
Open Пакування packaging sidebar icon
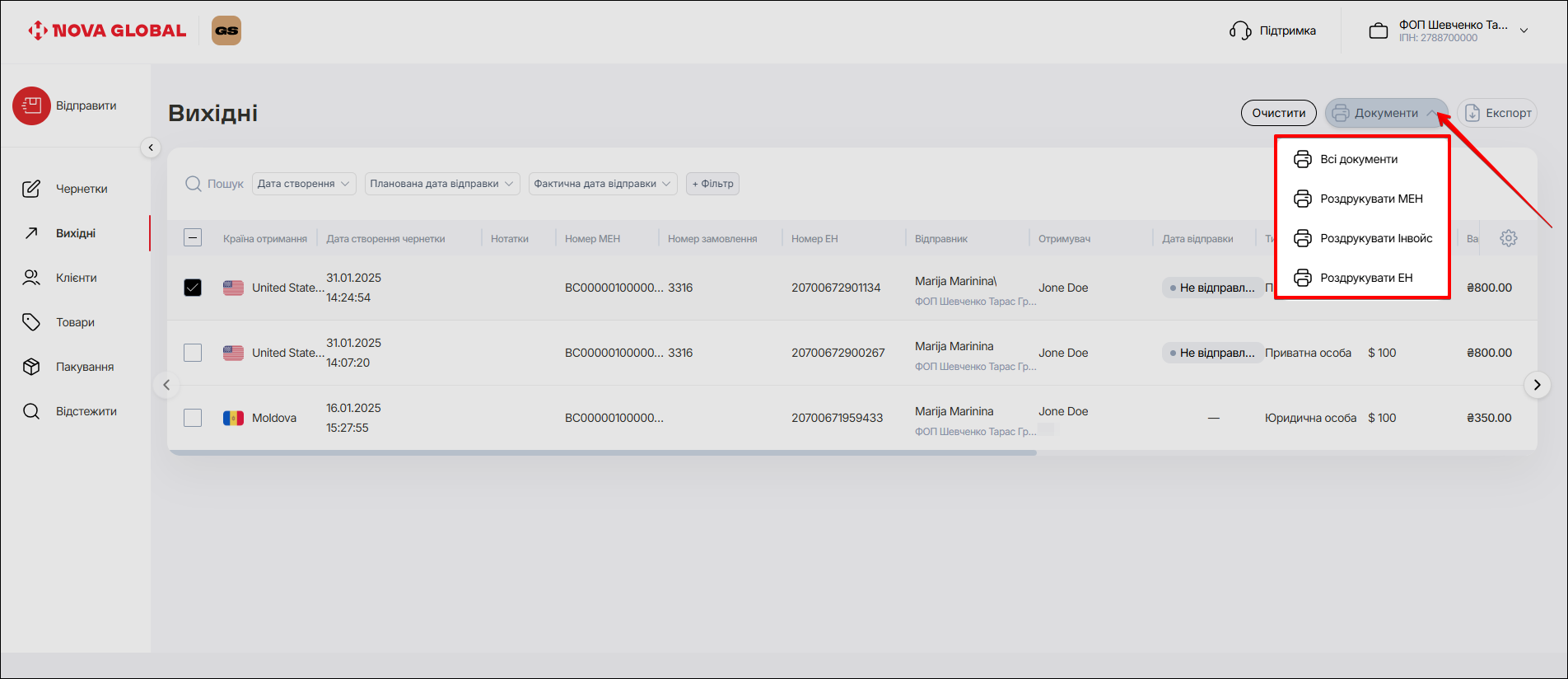(x=31, y=367)
